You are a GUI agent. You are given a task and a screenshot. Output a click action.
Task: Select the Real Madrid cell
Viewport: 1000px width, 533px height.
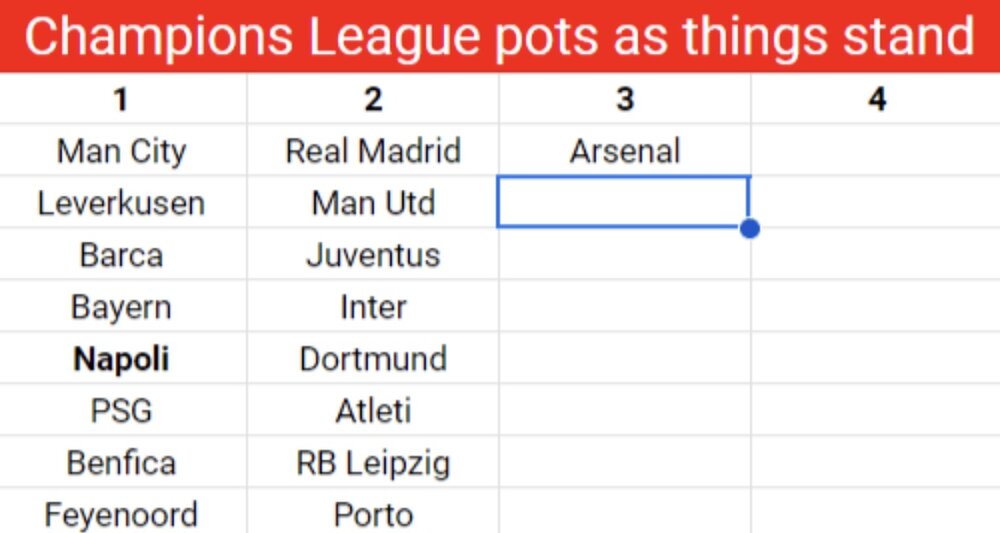373,151
